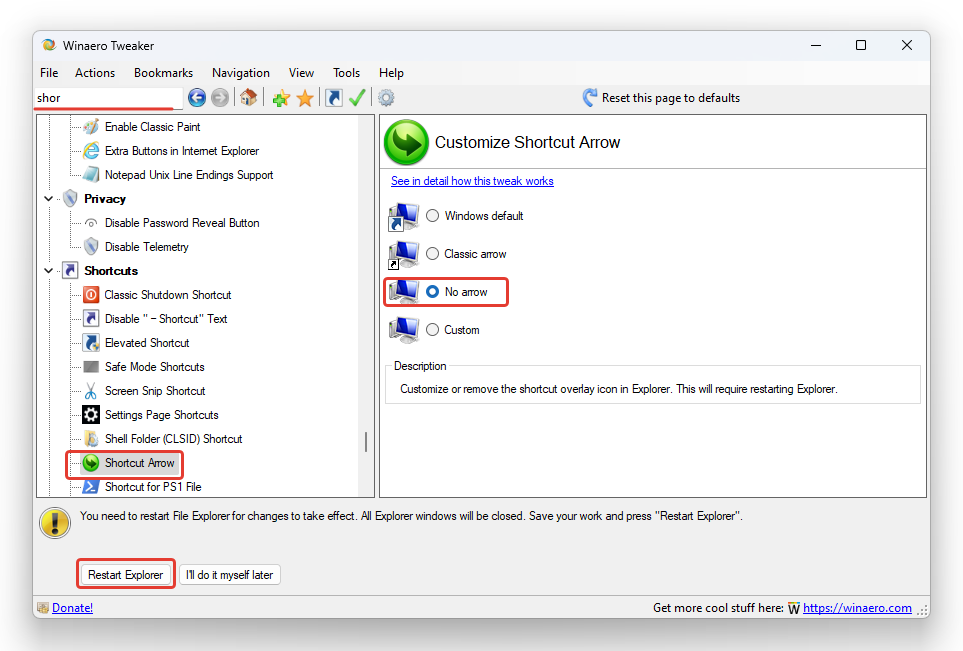Screen dimensions: 963x651
Task: Add bookmark with green plus star icon
Action: tap(281, 98)
